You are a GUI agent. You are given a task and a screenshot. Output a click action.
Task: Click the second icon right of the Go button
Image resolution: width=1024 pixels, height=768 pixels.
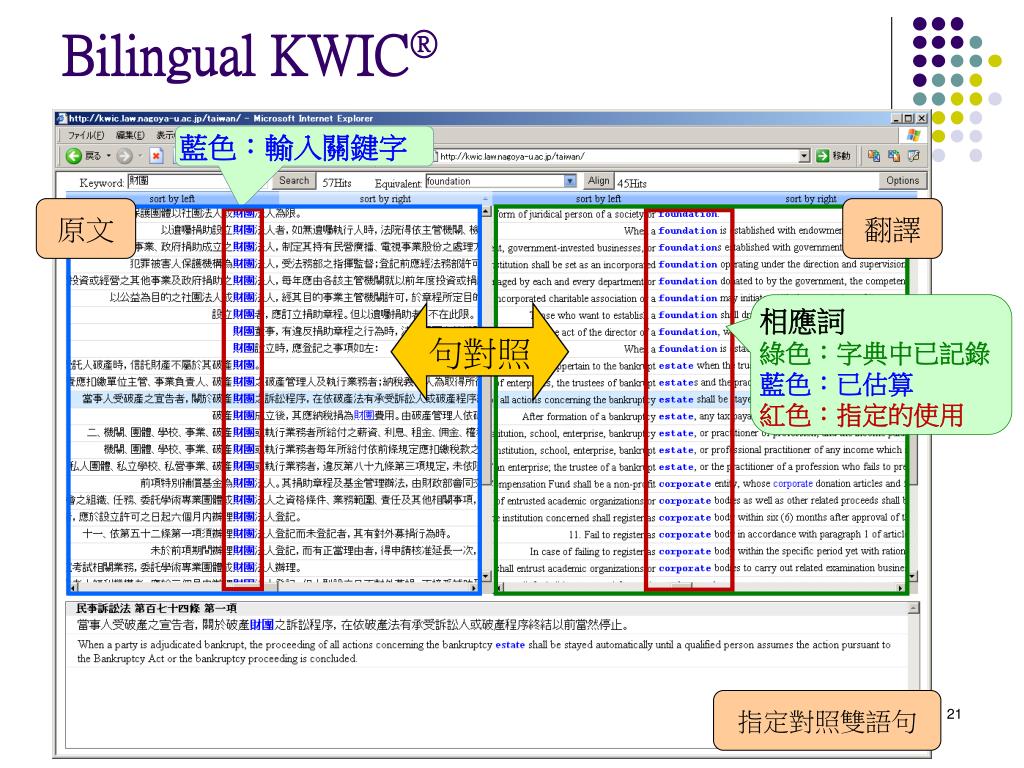point(894,155)
